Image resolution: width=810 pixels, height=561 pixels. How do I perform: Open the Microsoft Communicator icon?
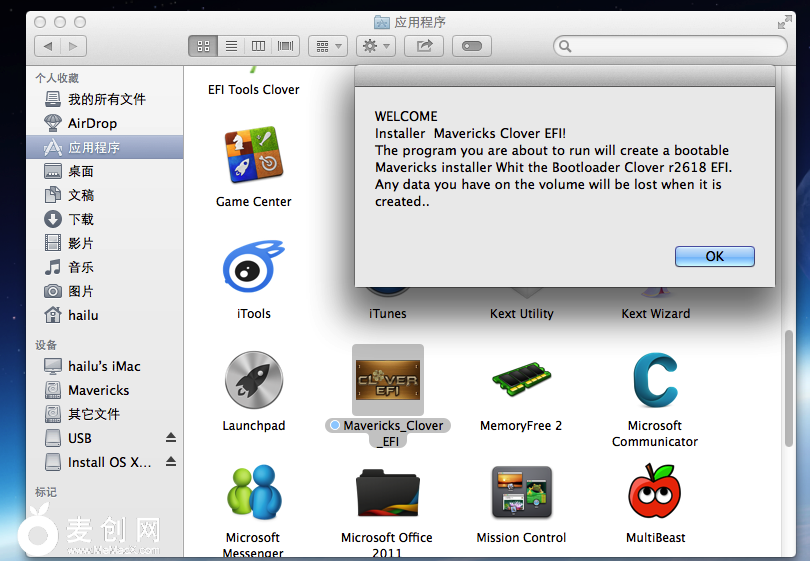click(x=655, y=381)
